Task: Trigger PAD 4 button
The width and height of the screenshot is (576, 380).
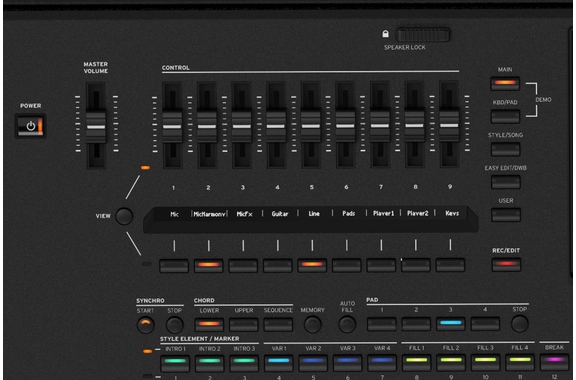Action: [485, 323]
